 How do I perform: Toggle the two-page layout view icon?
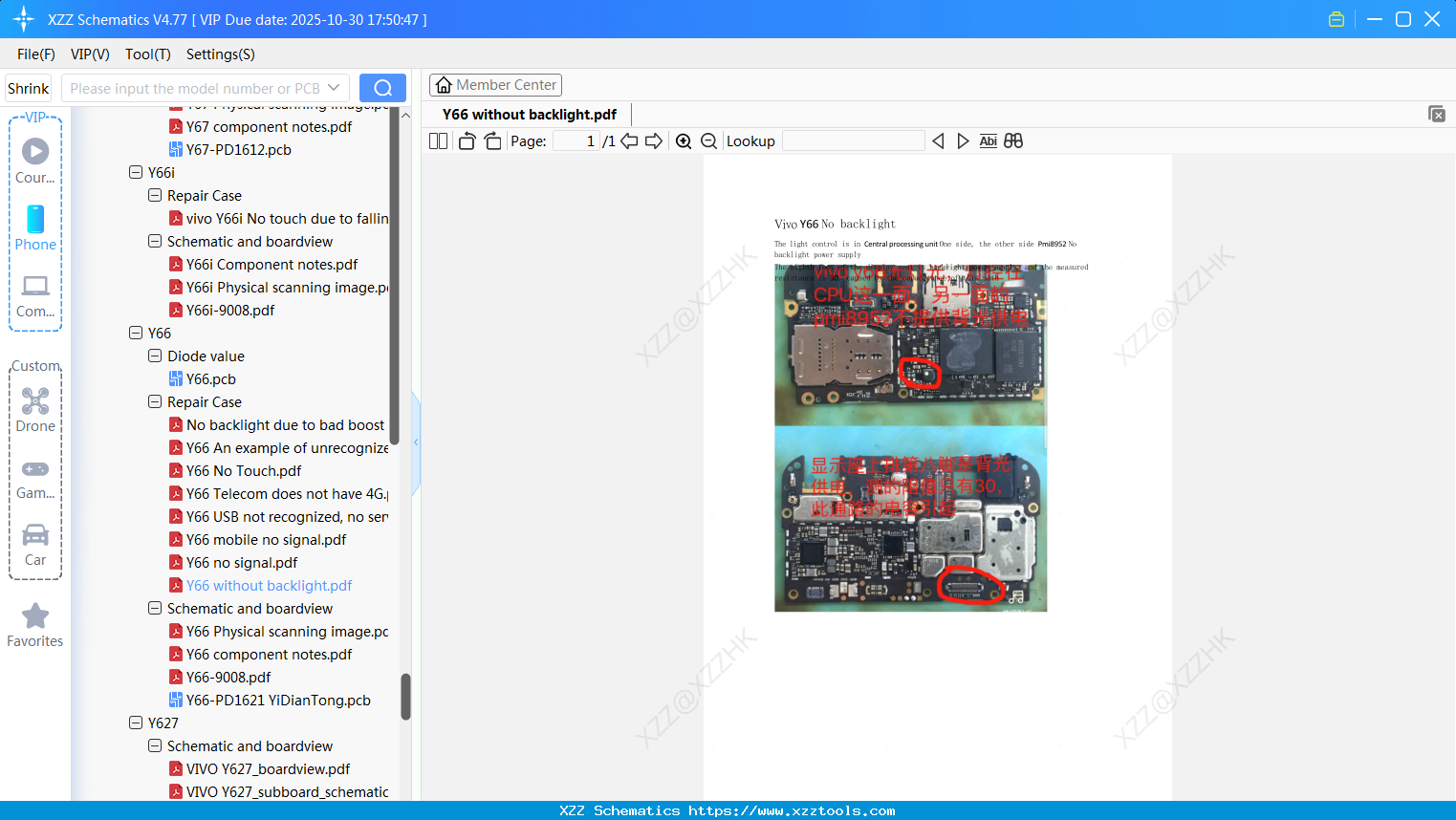pos(439,141)
